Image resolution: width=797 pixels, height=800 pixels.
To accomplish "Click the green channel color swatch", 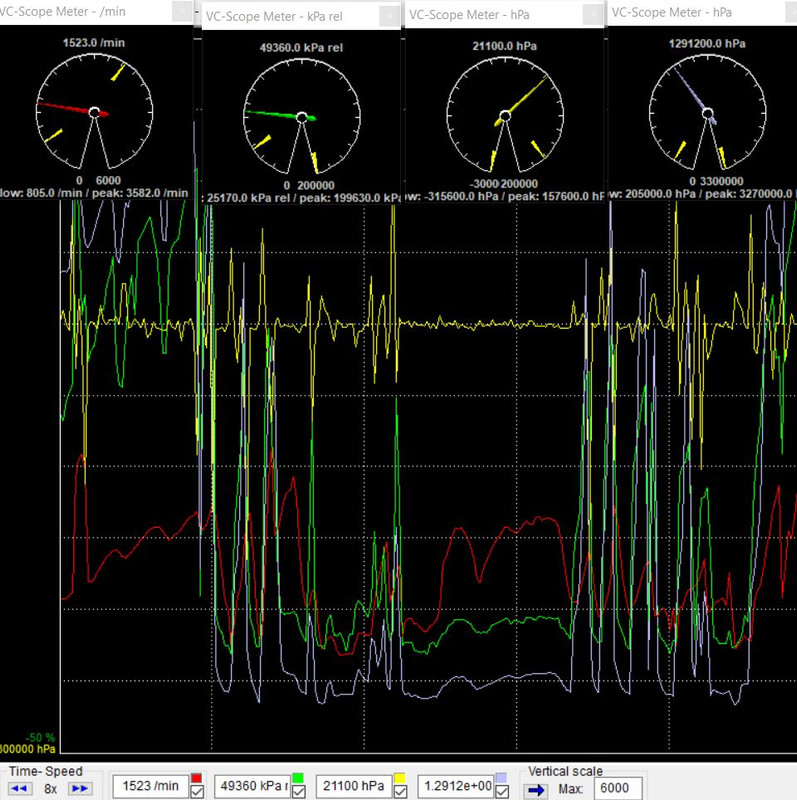I will 298,779.
